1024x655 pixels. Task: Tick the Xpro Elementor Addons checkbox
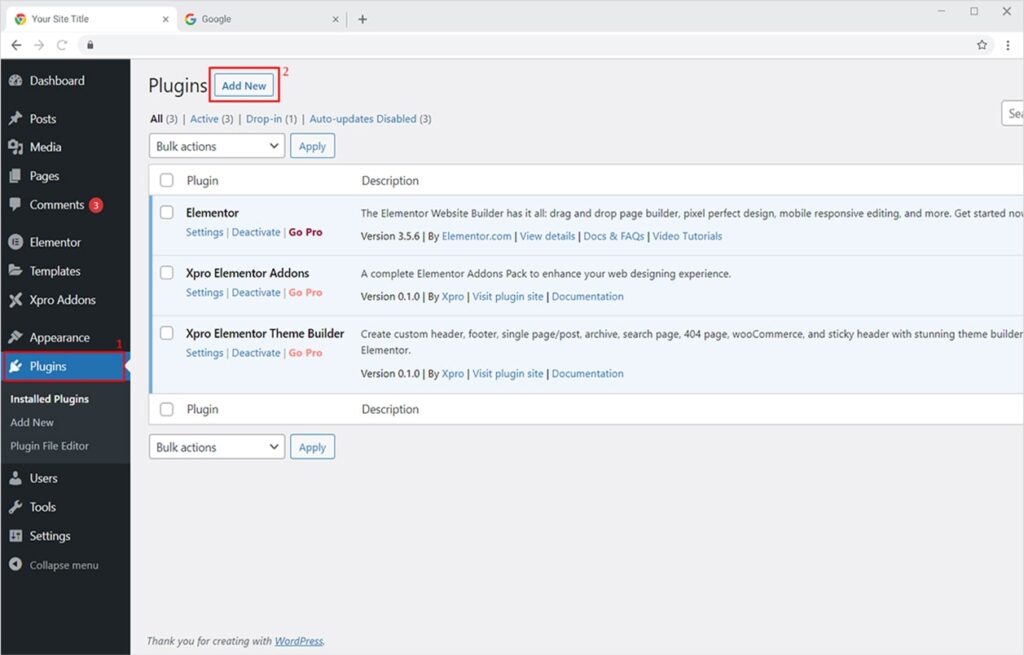pyautogui.click(x=167, y=273)
